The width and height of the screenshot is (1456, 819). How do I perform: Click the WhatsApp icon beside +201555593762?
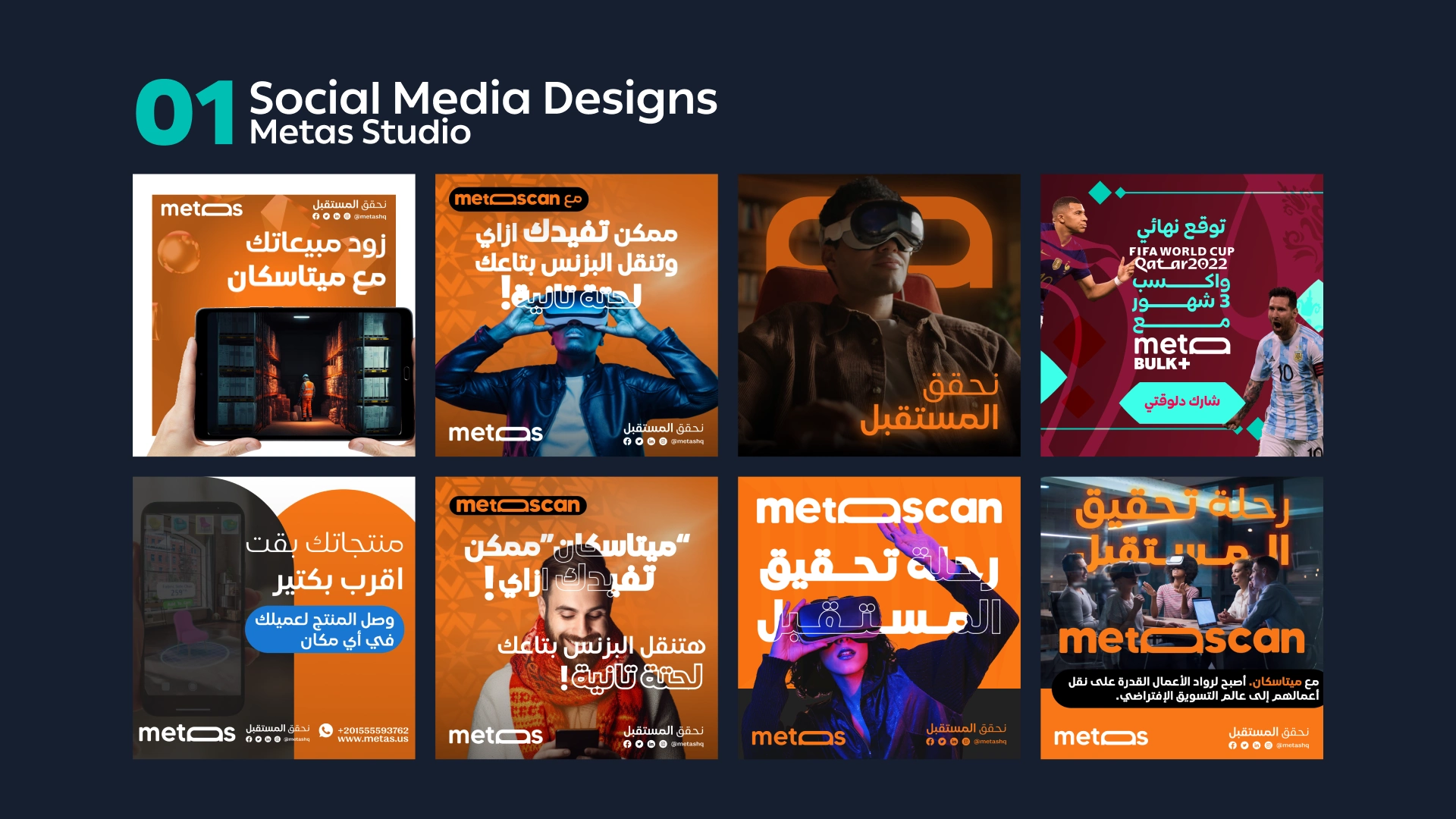[x=326, y=730]
